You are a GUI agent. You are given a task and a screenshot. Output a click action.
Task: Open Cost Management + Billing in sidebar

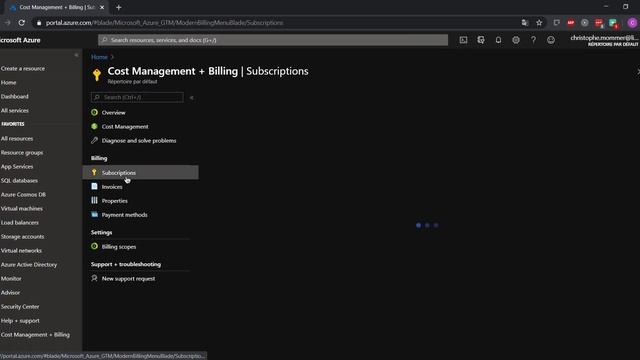click(x=35, y=335)
